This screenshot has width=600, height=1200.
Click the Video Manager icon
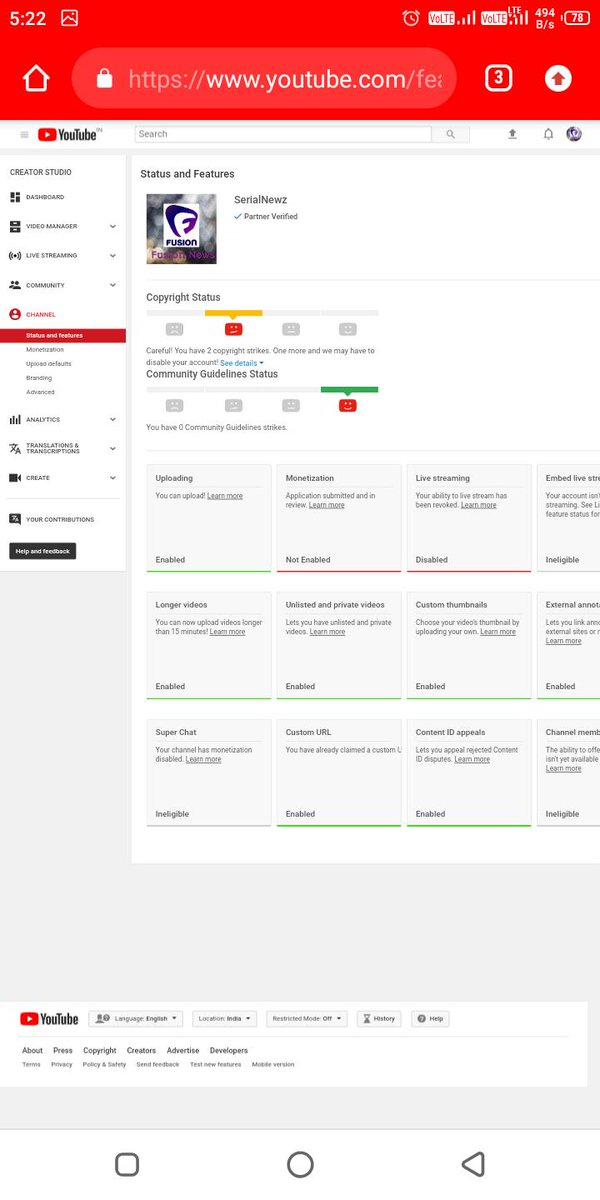pyautogui.click(x=15, y=227)
